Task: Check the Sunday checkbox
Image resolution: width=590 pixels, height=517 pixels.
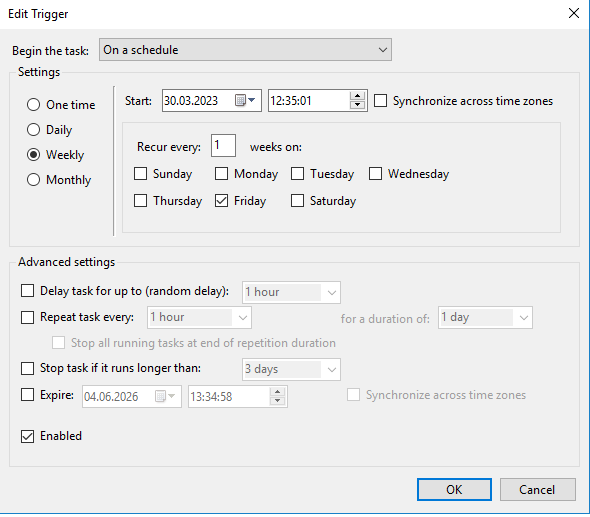Action: click(140, 174)
